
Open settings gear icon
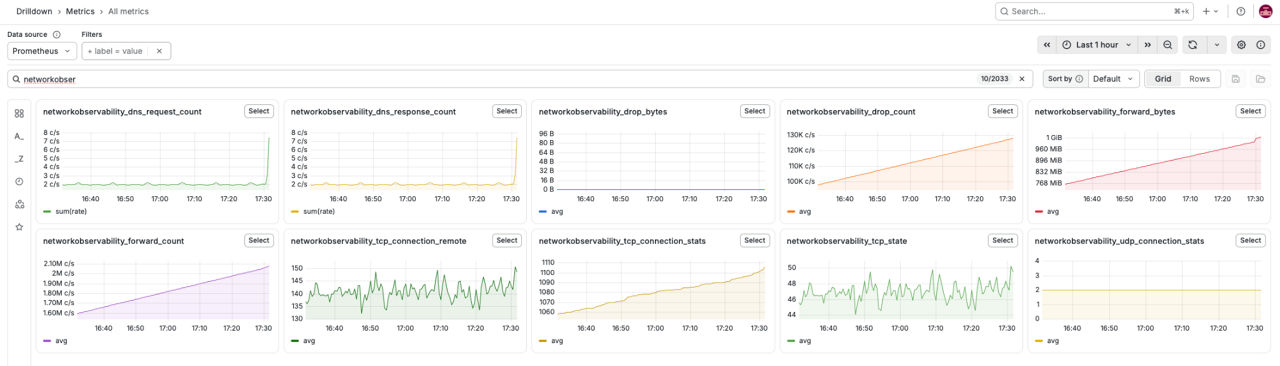1241,45
